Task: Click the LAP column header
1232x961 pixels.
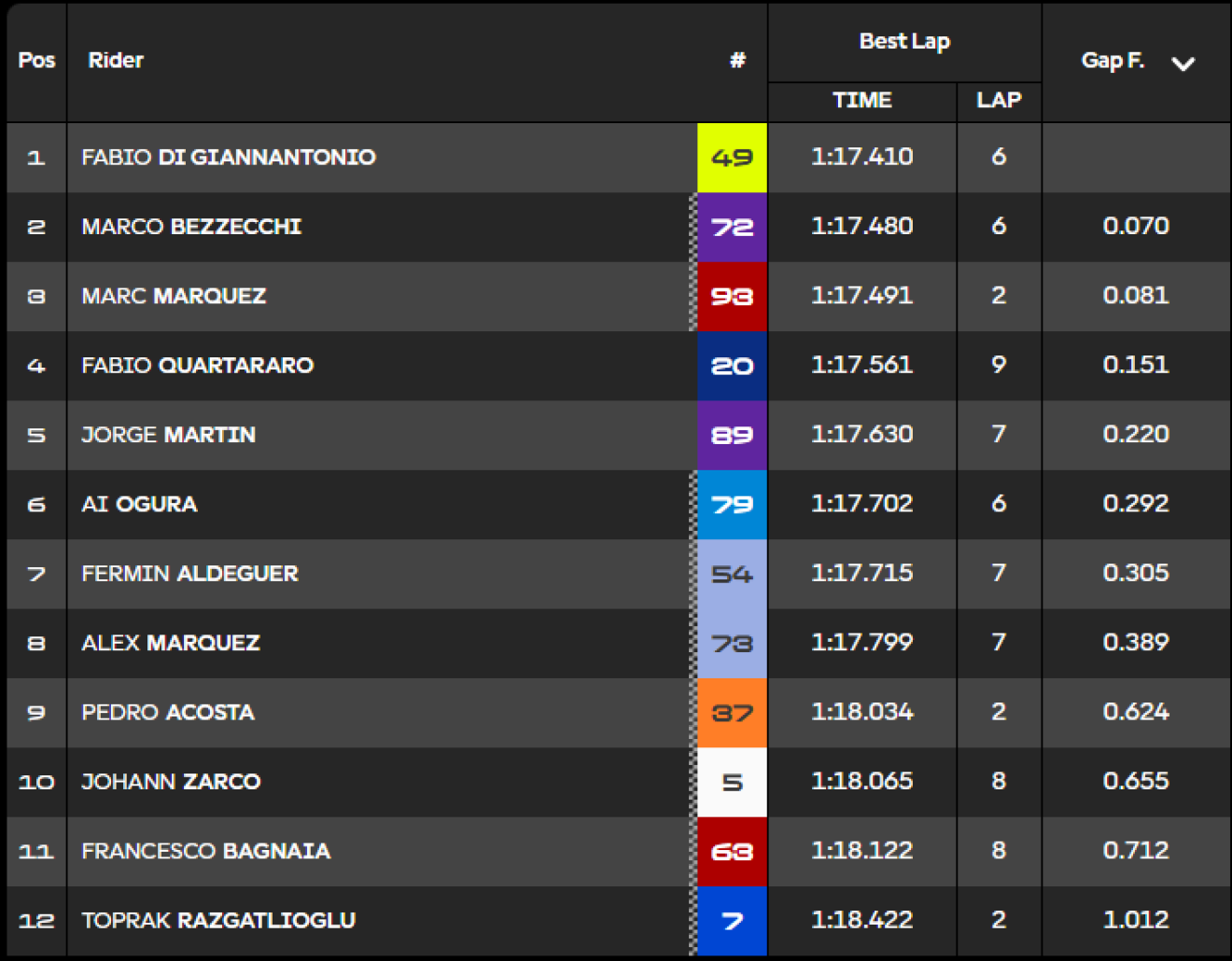Action: coord(999,101)
